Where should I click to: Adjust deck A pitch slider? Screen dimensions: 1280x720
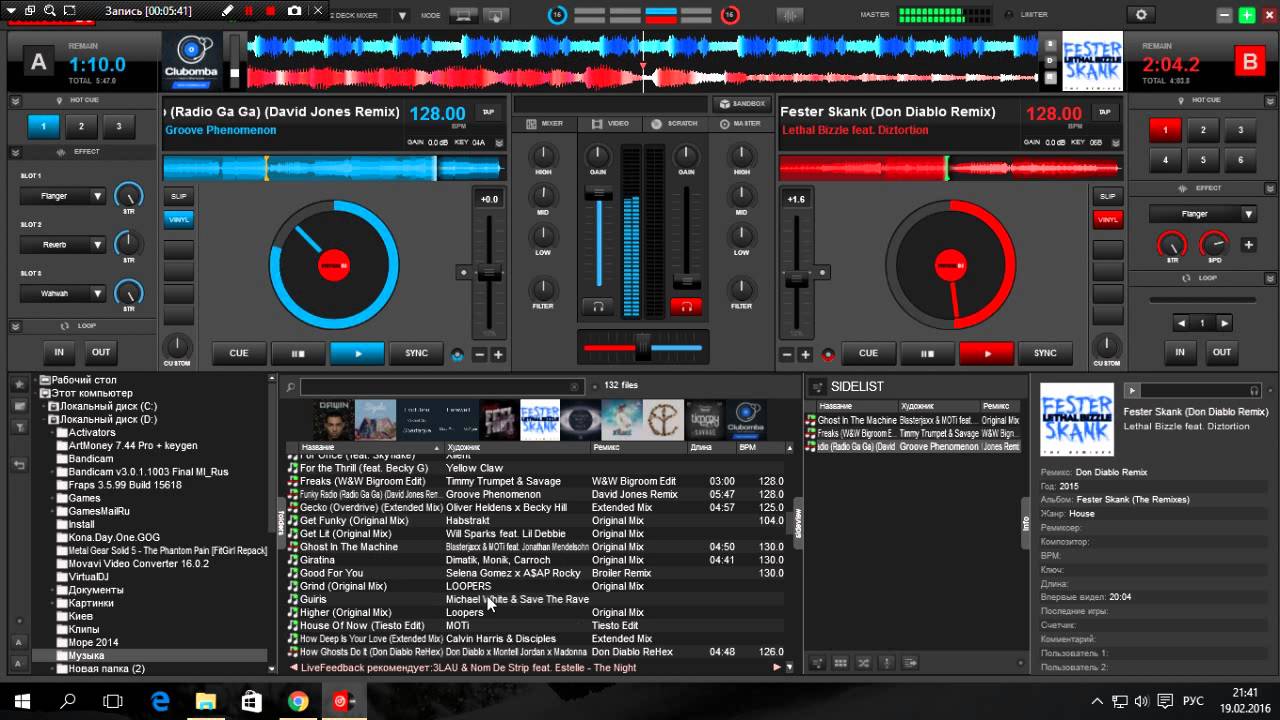pyautogui.click(x=489, y=273)
